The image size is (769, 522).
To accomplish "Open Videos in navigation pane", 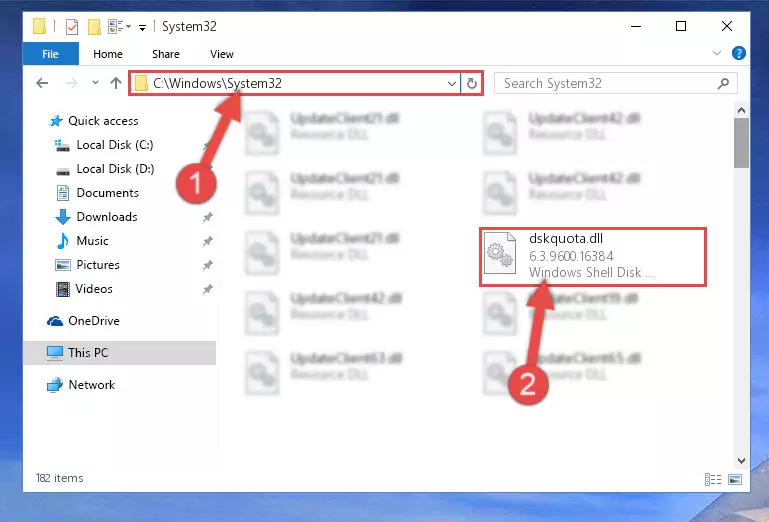I will point(94,289).
